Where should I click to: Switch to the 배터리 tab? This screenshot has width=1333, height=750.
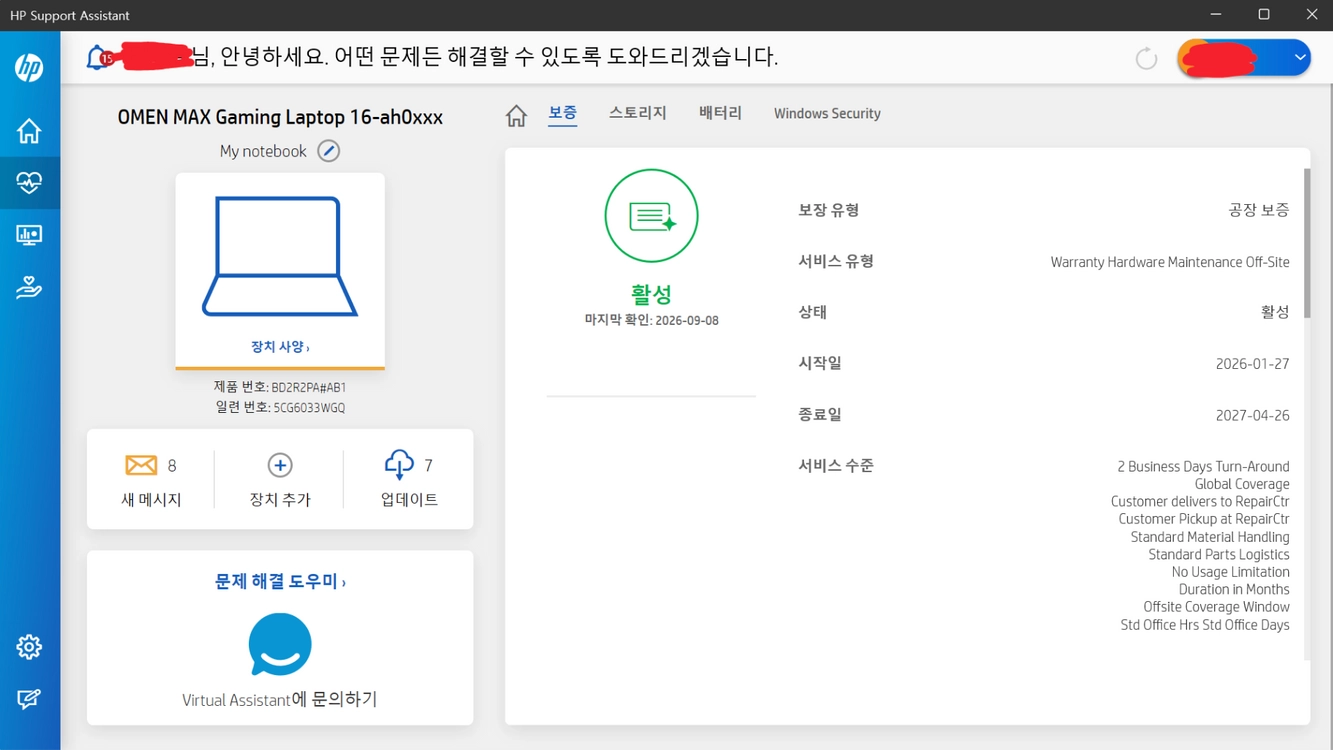(720, 113)
